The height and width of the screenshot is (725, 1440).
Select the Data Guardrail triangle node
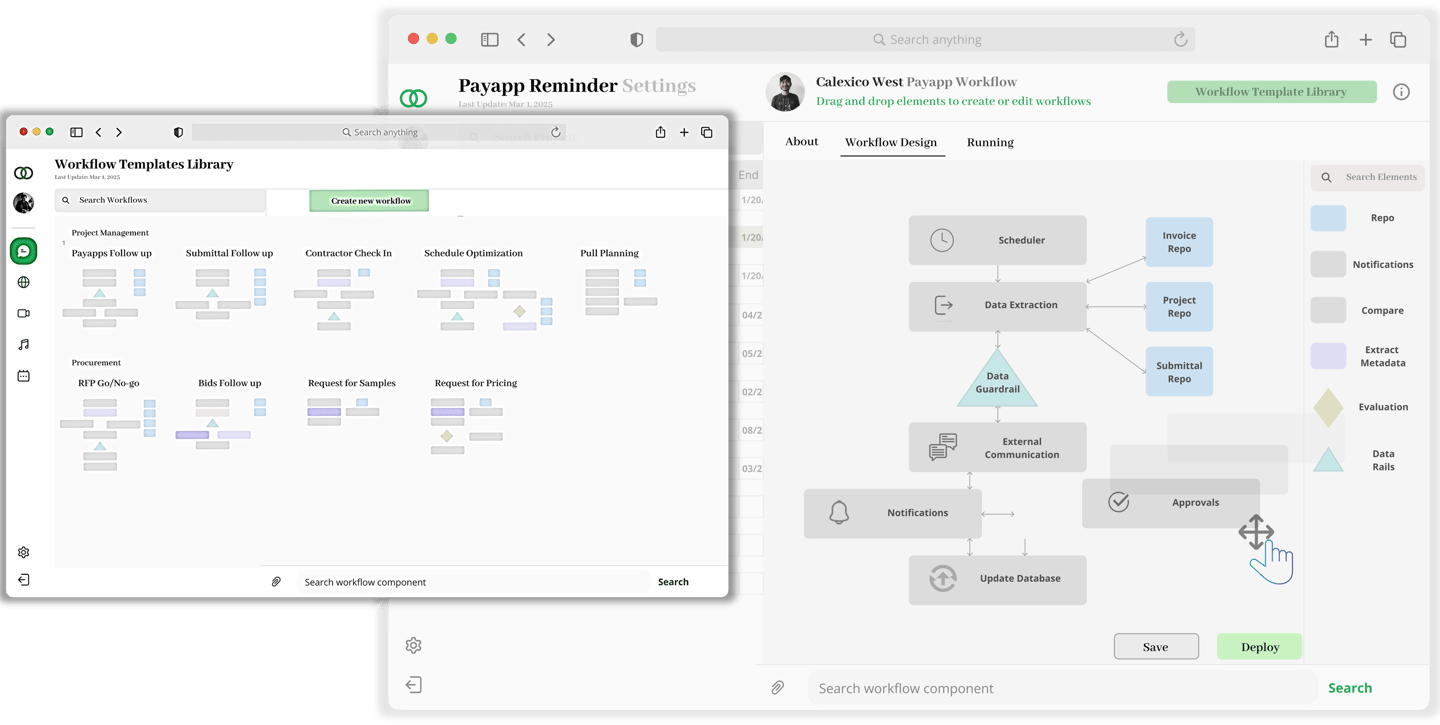pyautogui.click(x=997, y=379)
